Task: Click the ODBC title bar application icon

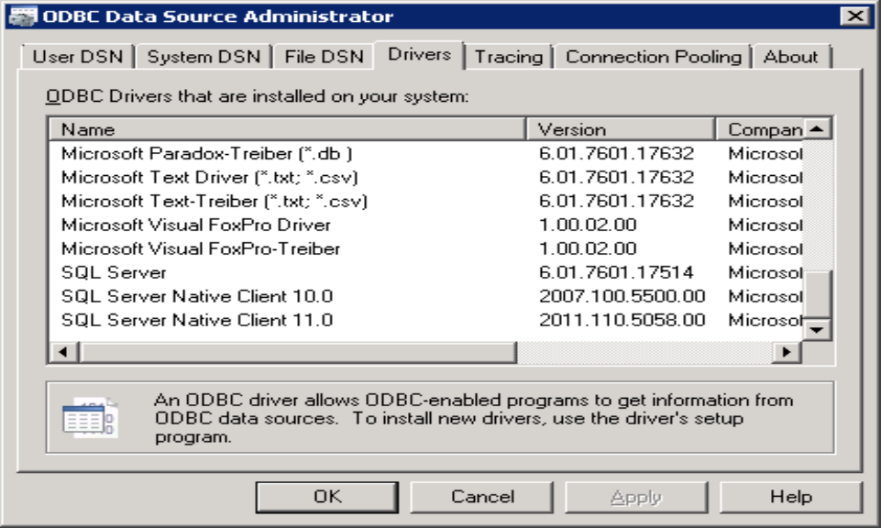Action: (x=22, y=16)
